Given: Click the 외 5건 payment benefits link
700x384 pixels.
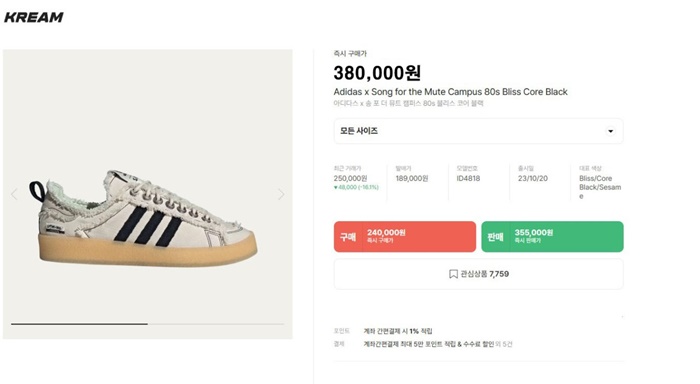Looking at the screenshot, I should click(x=504, y=344).
